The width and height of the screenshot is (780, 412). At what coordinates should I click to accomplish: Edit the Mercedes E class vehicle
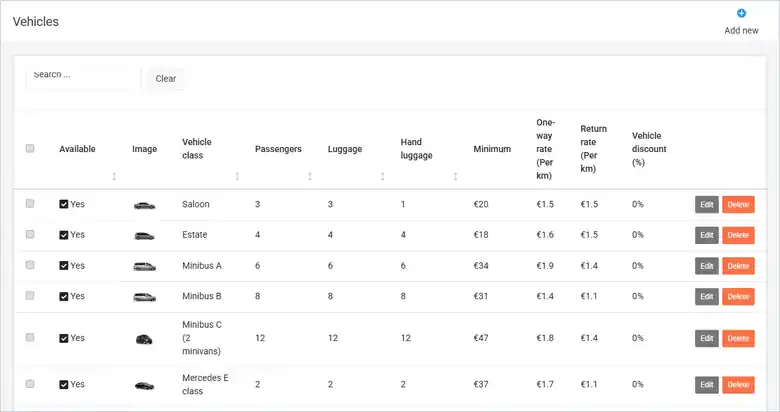click(707, 385)
